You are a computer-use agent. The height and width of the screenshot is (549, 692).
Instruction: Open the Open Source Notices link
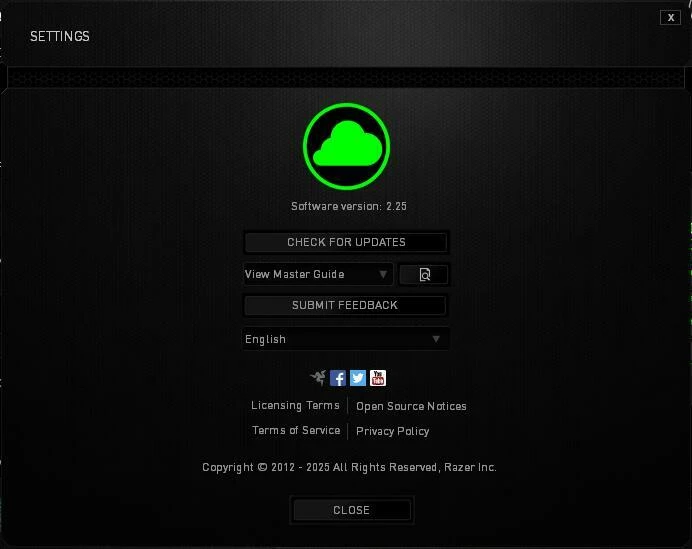pyautogui.click(x=411, y=406)
